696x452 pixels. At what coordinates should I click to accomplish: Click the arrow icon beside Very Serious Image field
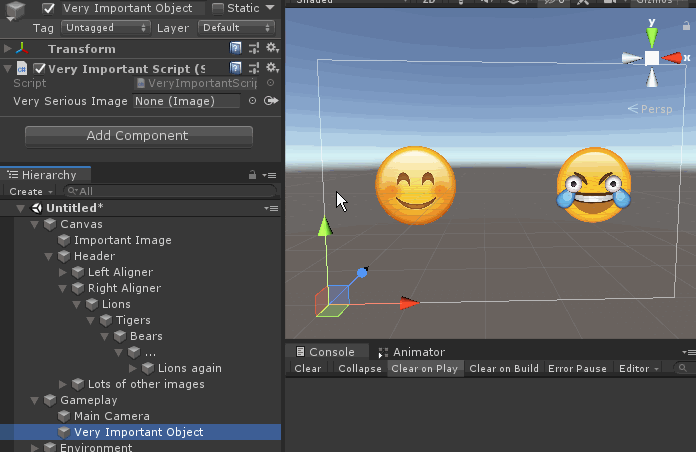click(271, 101)
